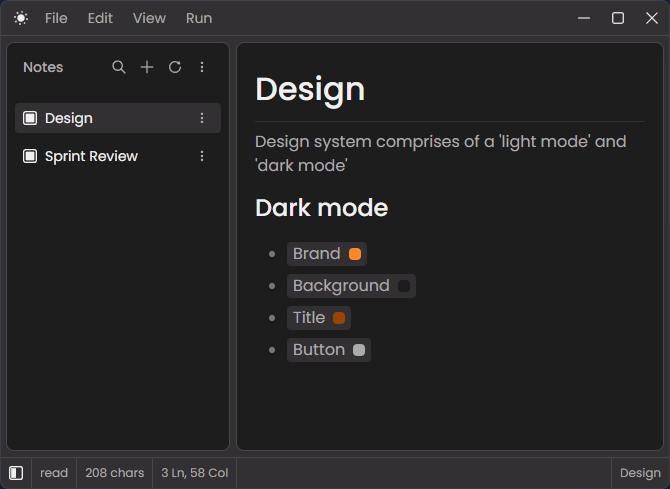This screenshot has width=670, height=489.
Task: Click the Title burnt-orange color swatch
Action: click(x=339, y=318)
